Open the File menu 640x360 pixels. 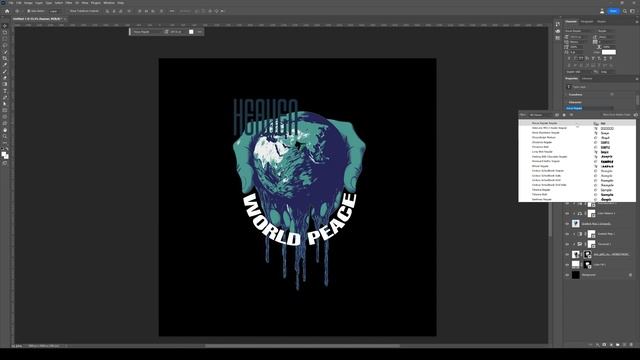pos(11,3)
